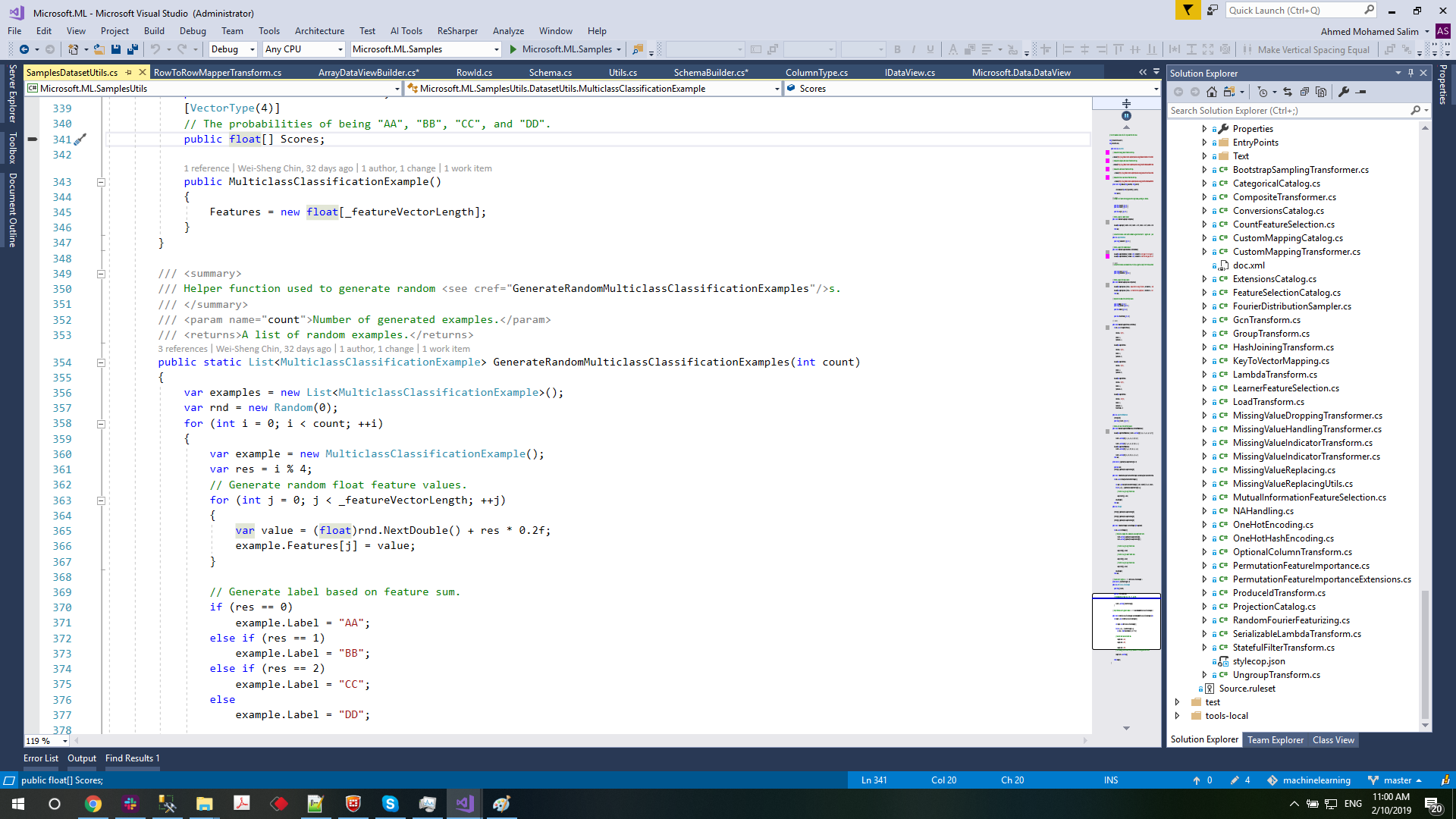Image resolution: width=1456 pixels, height=819 pixels.
Task: Expand the test folder in Solution Explorer
Action: pyautogui.click(x=1177, y=702)
